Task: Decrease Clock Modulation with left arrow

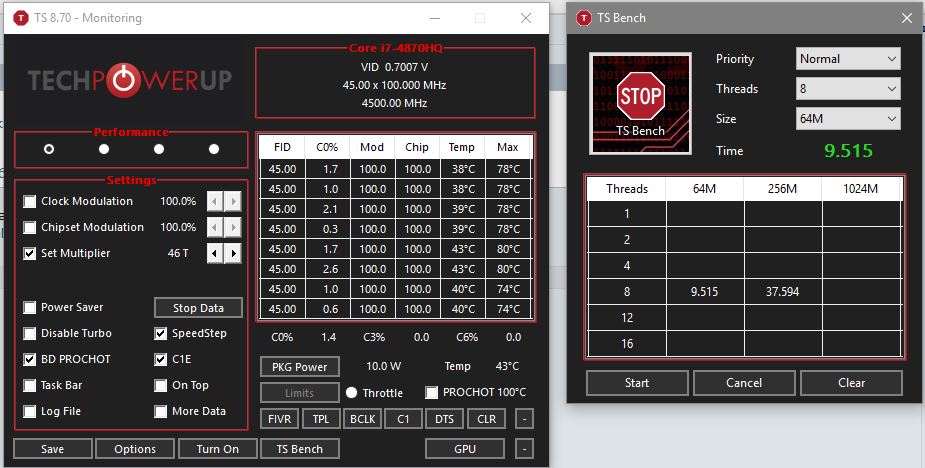Action: tap(215, 201)
